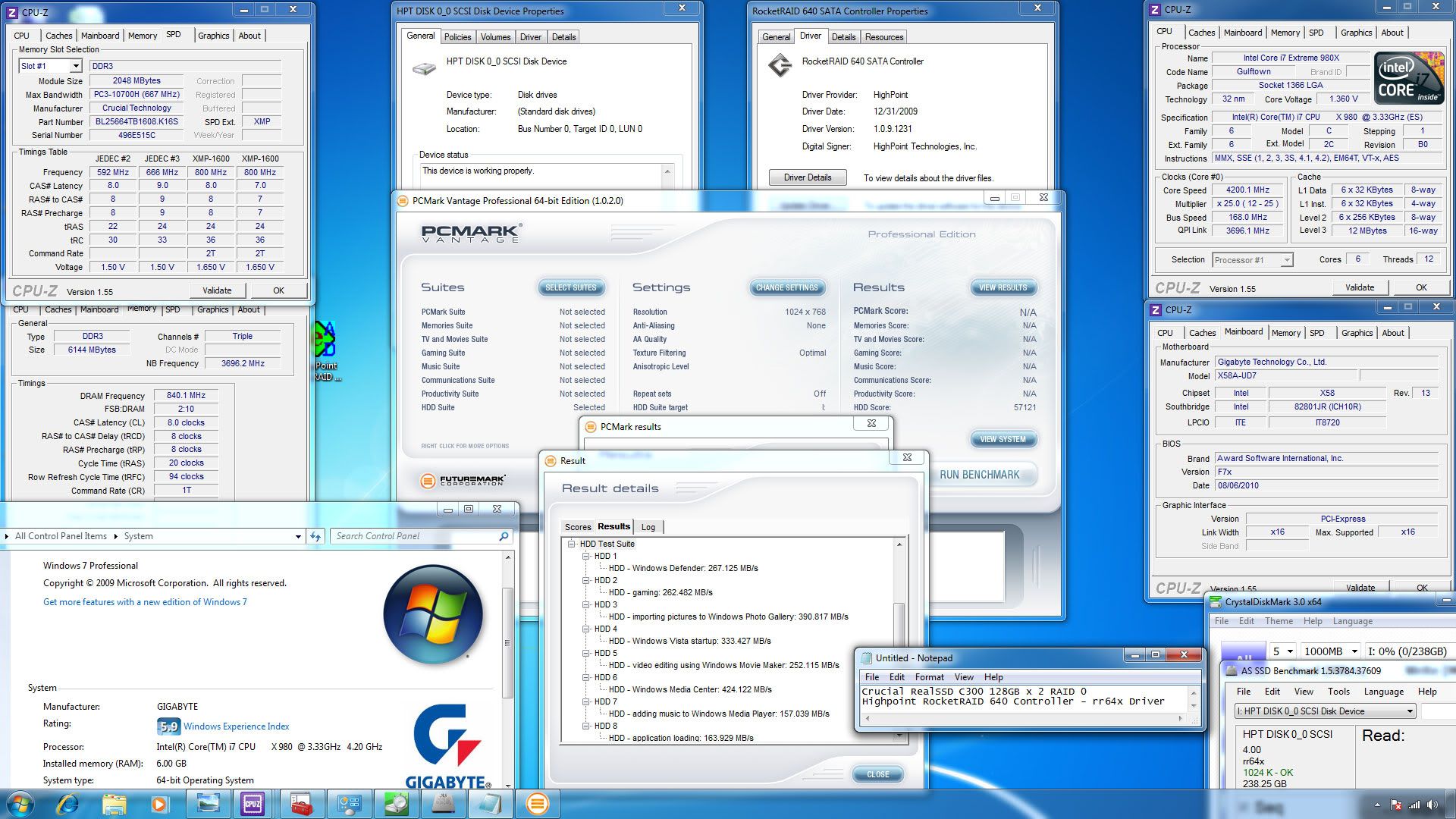Click the Driver Details button

[x=808, y=177]
